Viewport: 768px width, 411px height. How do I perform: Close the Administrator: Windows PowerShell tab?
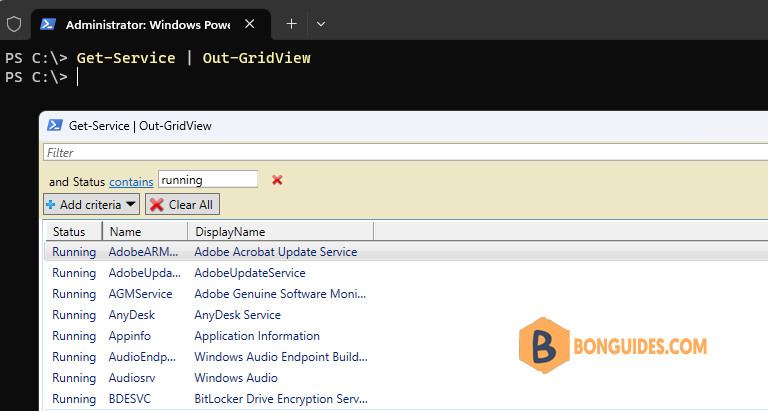(249, 24)
